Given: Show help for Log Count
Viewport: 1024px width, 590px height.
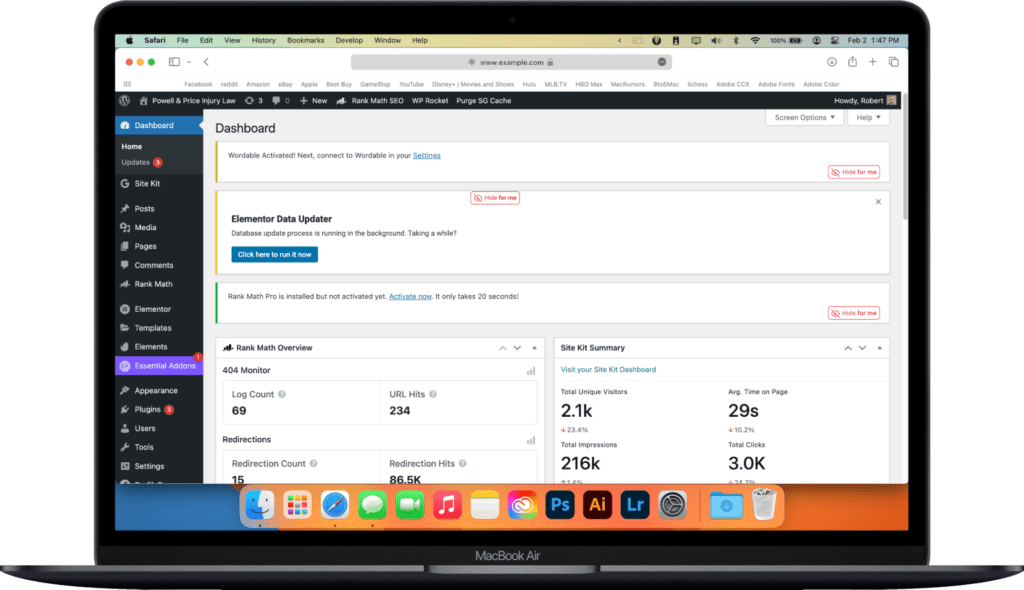Looking at the screenshot, I should (x=282, y=395).
